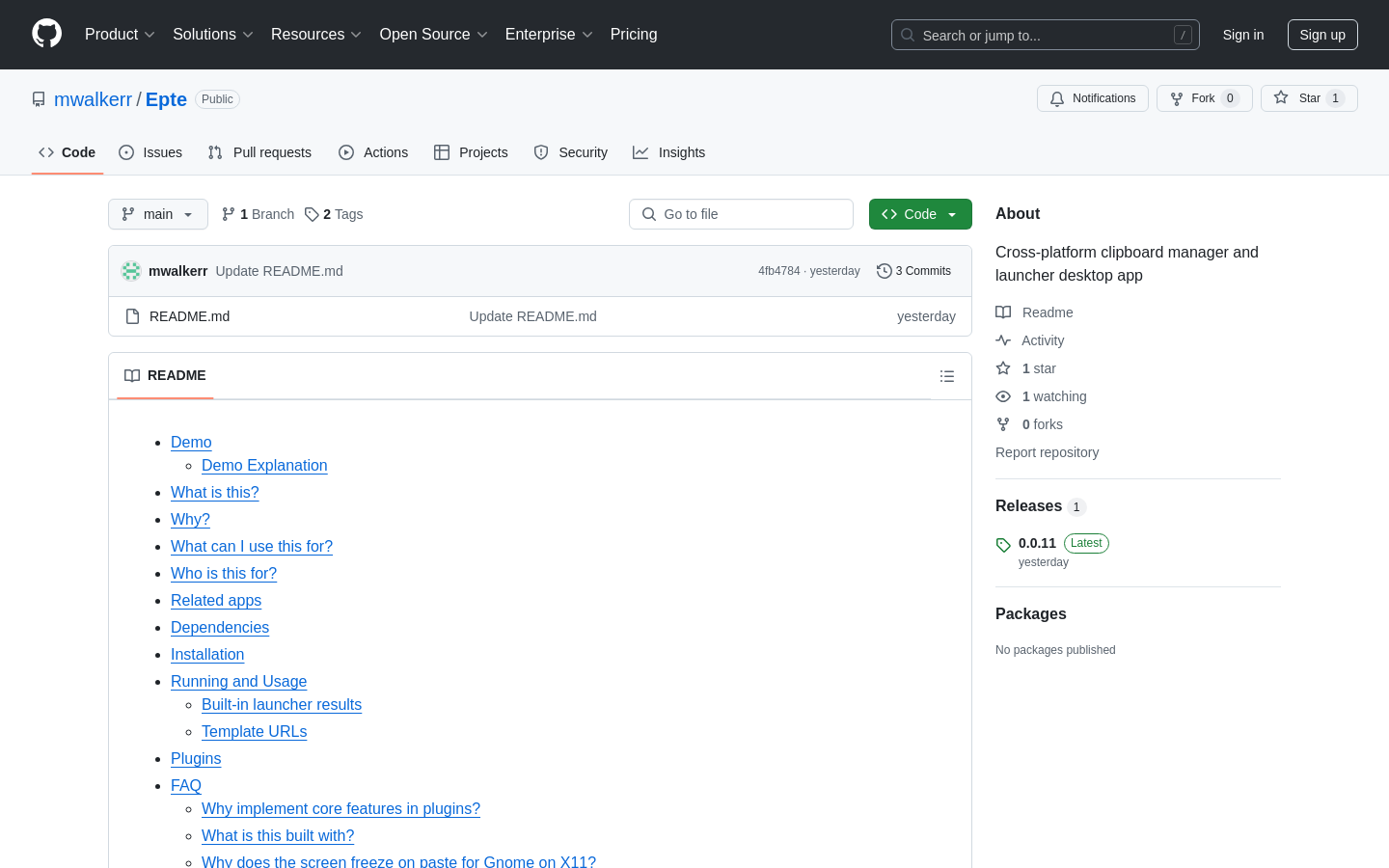1389x868 pixels.
Task: Open commit hash 4fb4784
Action: coord(778,271)
